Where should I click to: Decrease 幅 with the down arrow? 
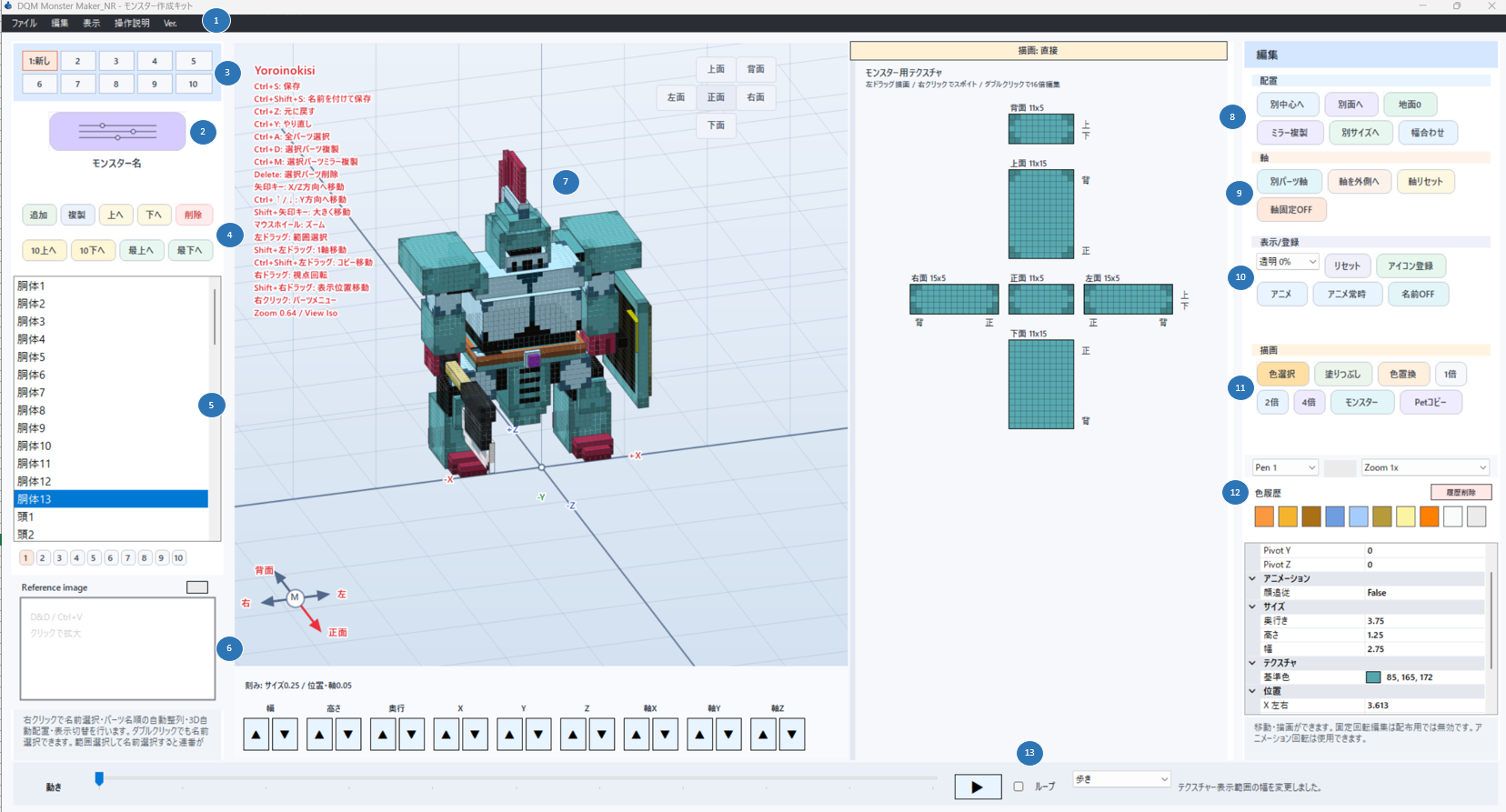(x=286, y=735)
